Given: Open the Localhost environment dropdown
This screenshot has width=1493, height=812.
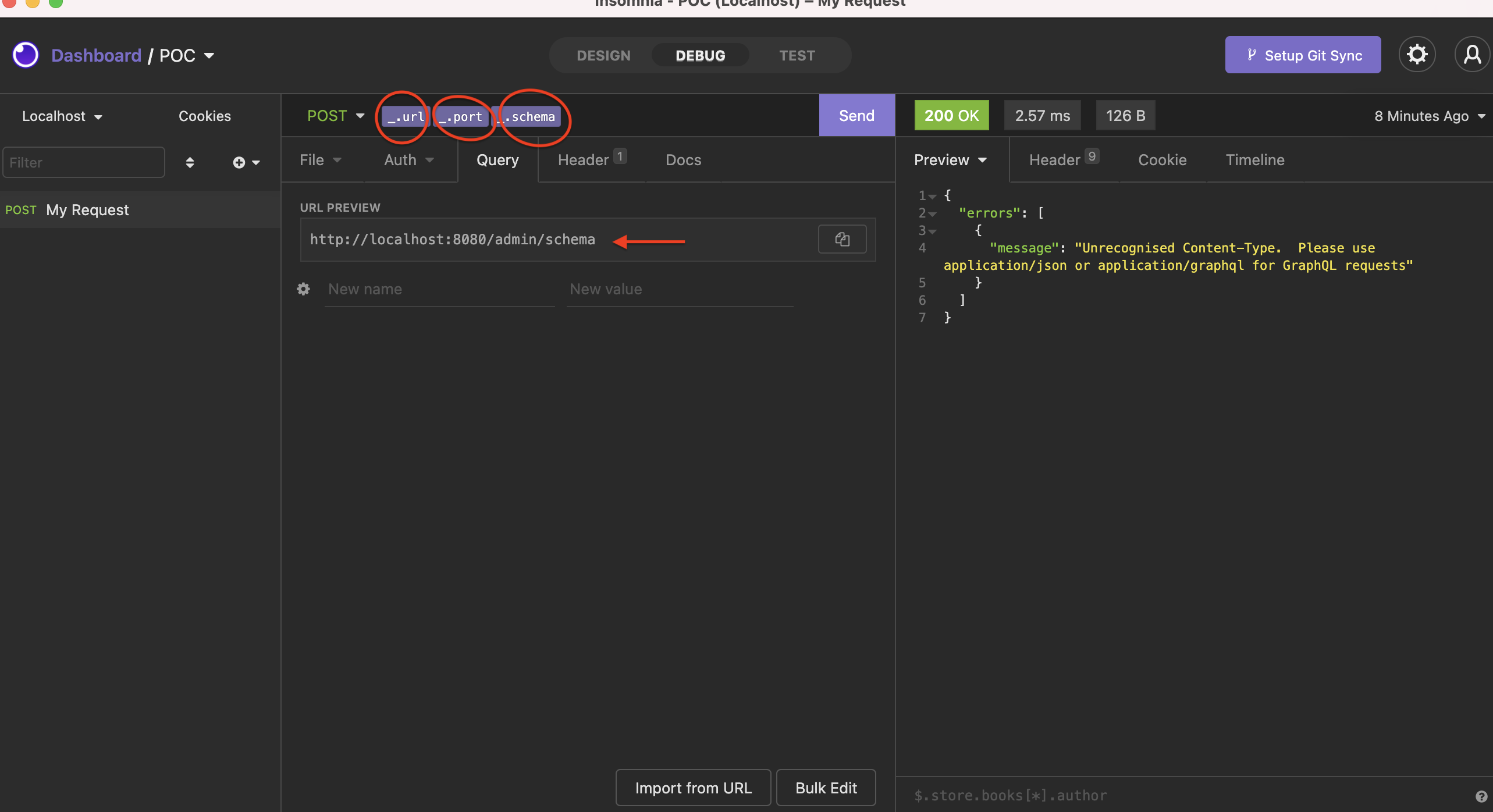Looking at the screenshot, I should point(61,115).
